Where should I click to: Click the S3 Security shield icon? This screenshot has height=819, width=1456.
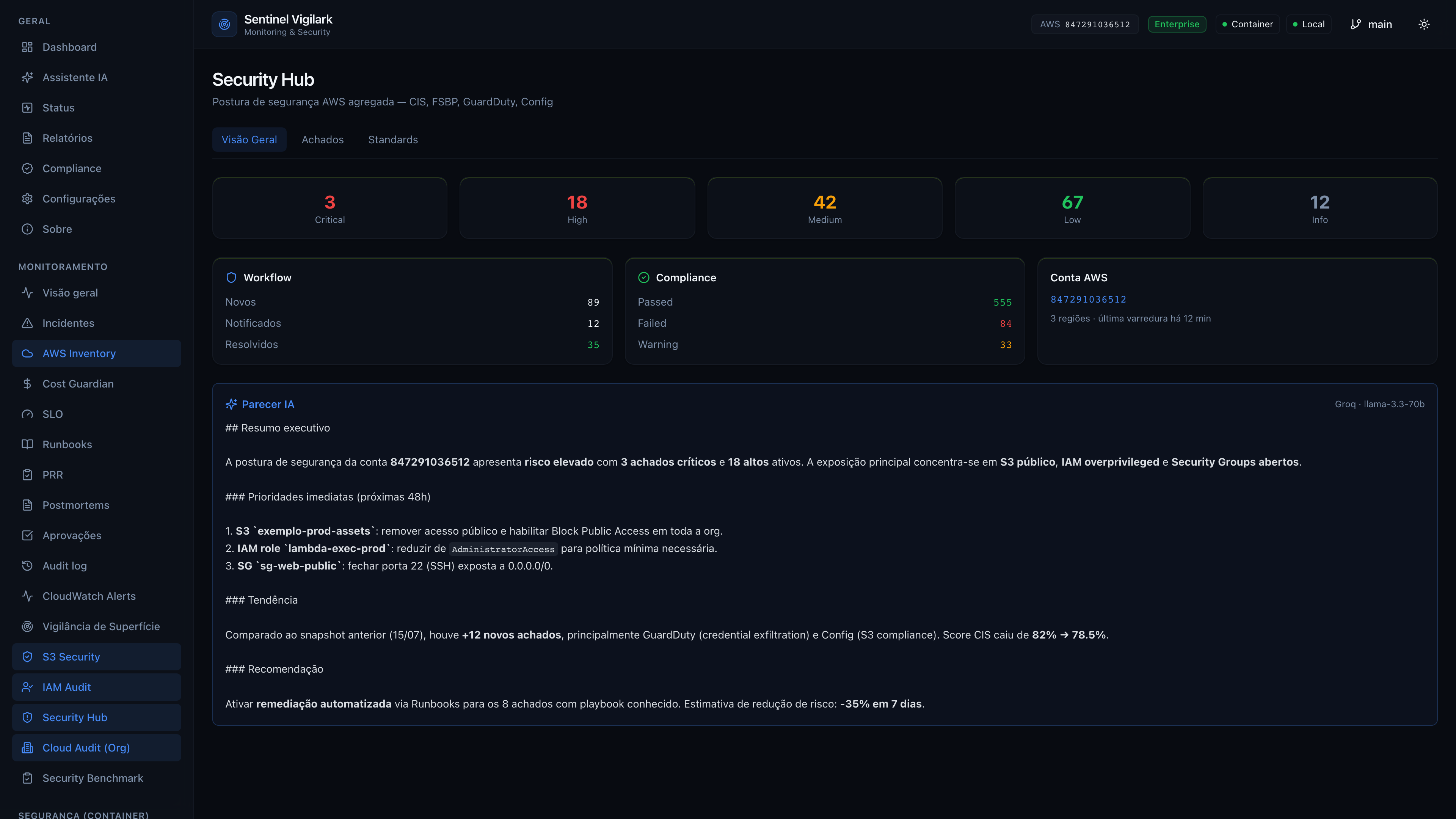pyautogui.click(x=27, y=657)
